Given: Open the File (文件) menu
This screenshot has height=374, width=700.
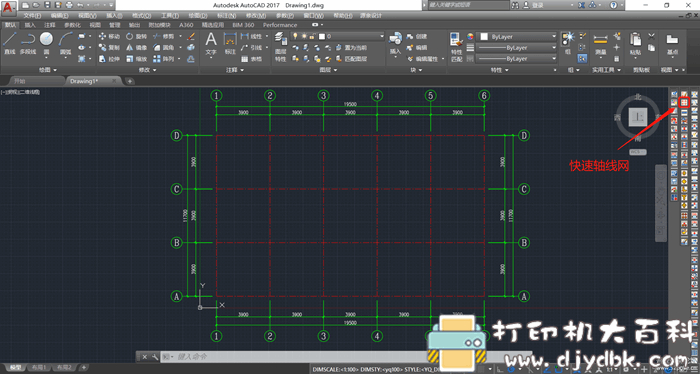Looking at the screenshot, I should [x=32, y=16].
